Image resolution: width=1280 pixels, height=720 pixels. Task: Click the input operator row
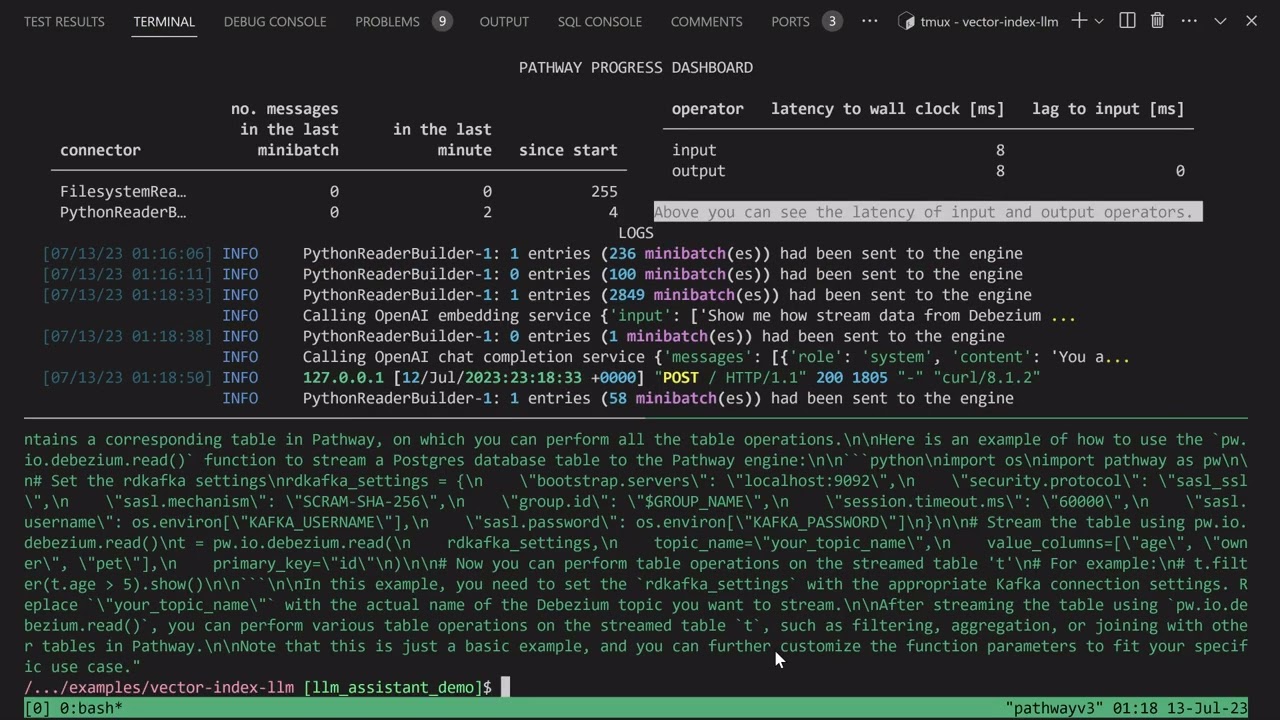click(928, 150)
